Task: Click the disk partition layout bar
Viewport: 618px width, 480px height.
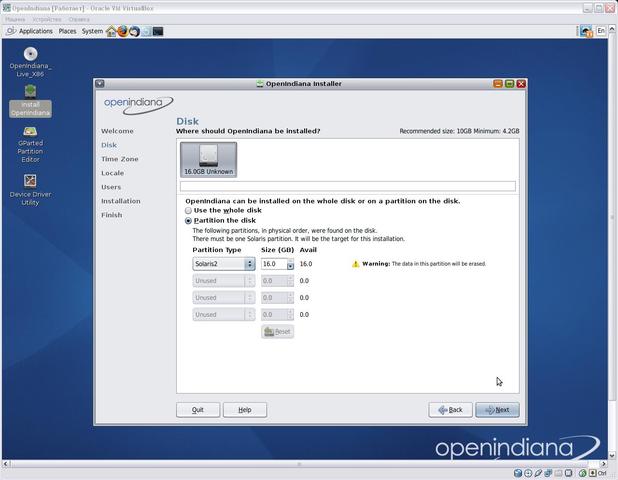Action: (x=348, y=186)
